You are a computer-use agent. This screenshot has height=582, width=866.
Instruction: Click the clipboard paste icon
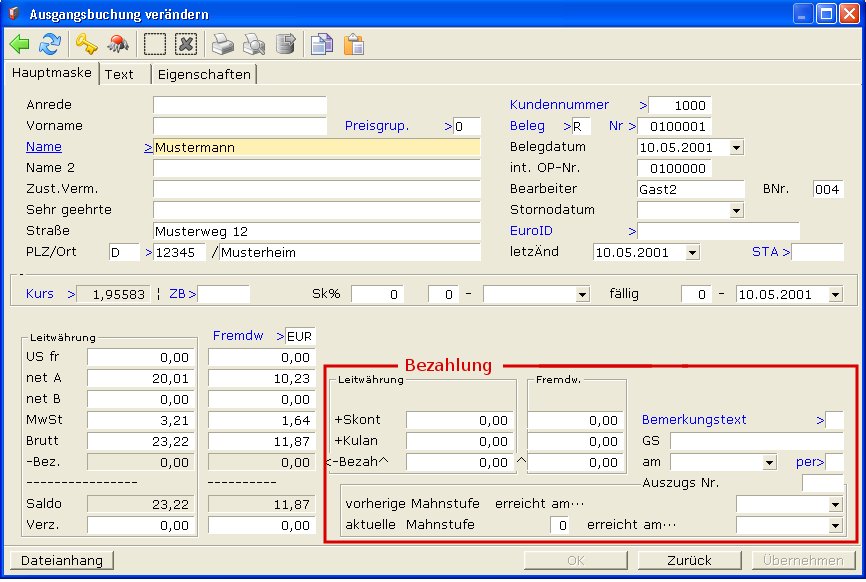point(353,44)
